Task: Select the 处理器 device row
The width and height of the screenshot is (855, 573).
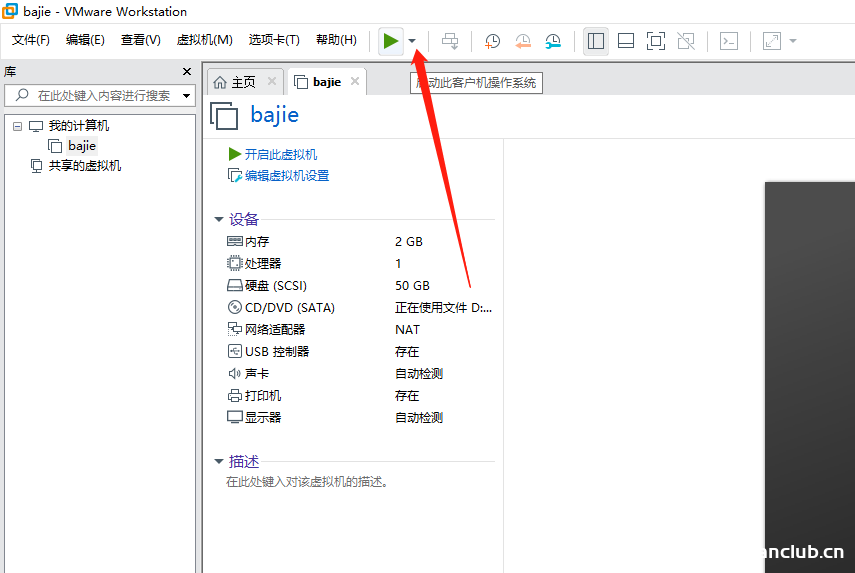Action: 360,263
